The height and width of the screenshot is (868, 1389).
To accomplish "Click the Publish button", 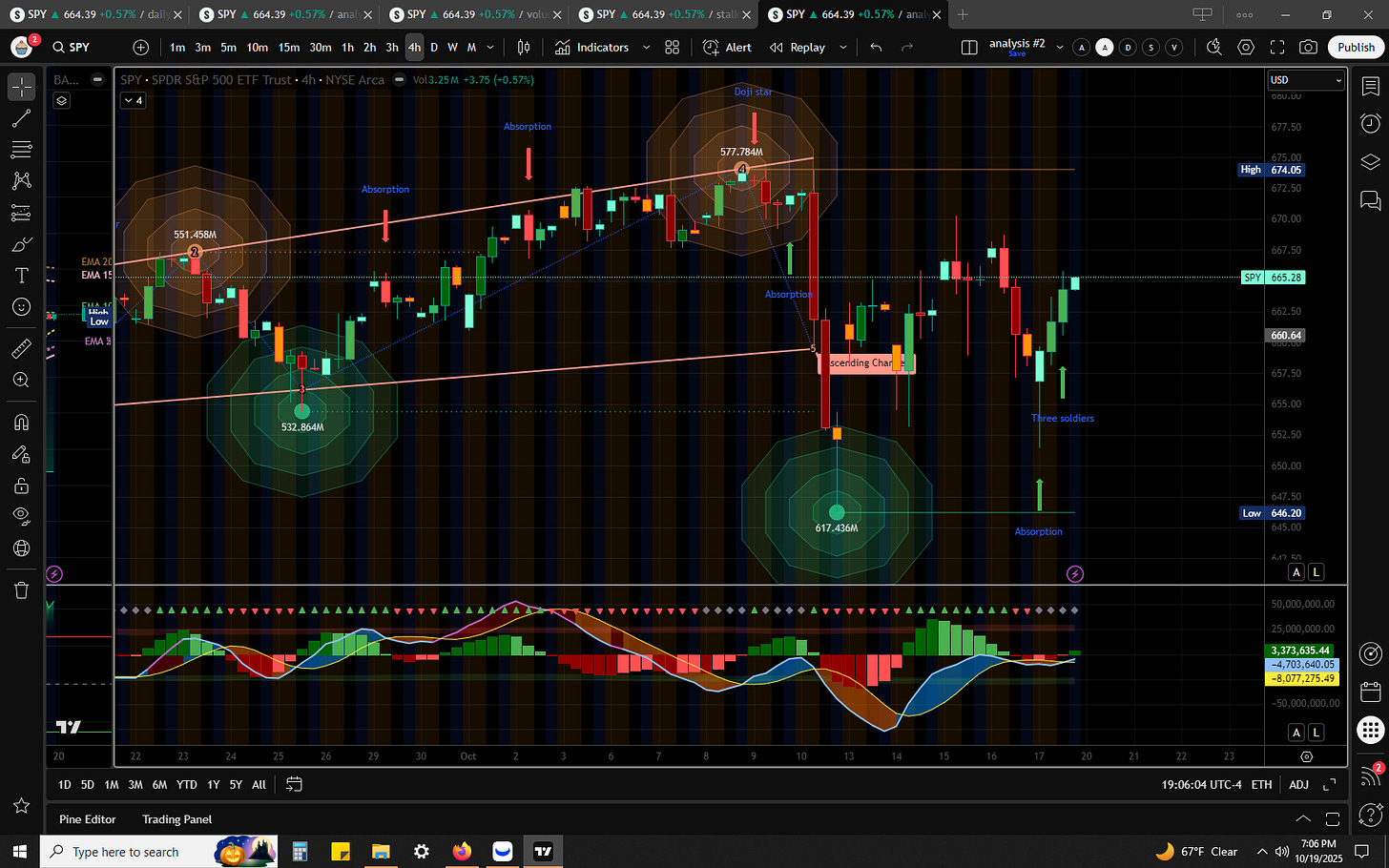I will pos(1356,47).
